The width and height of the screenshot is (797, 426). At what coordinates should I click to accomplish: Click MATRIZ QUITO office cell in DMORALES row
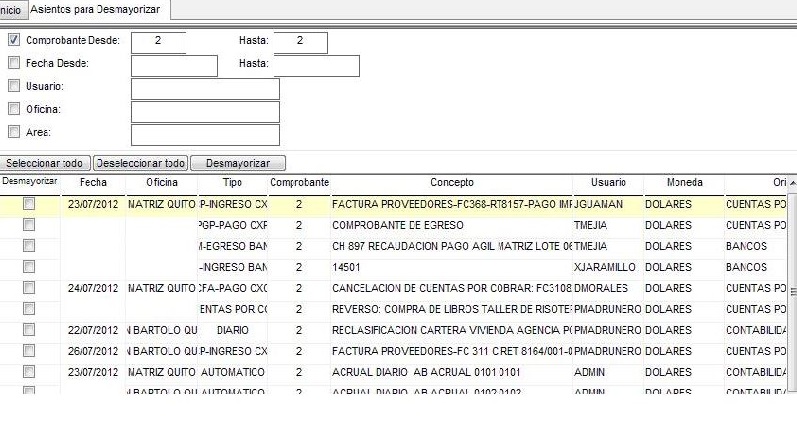pyautogui.click(x=162, y=288)
